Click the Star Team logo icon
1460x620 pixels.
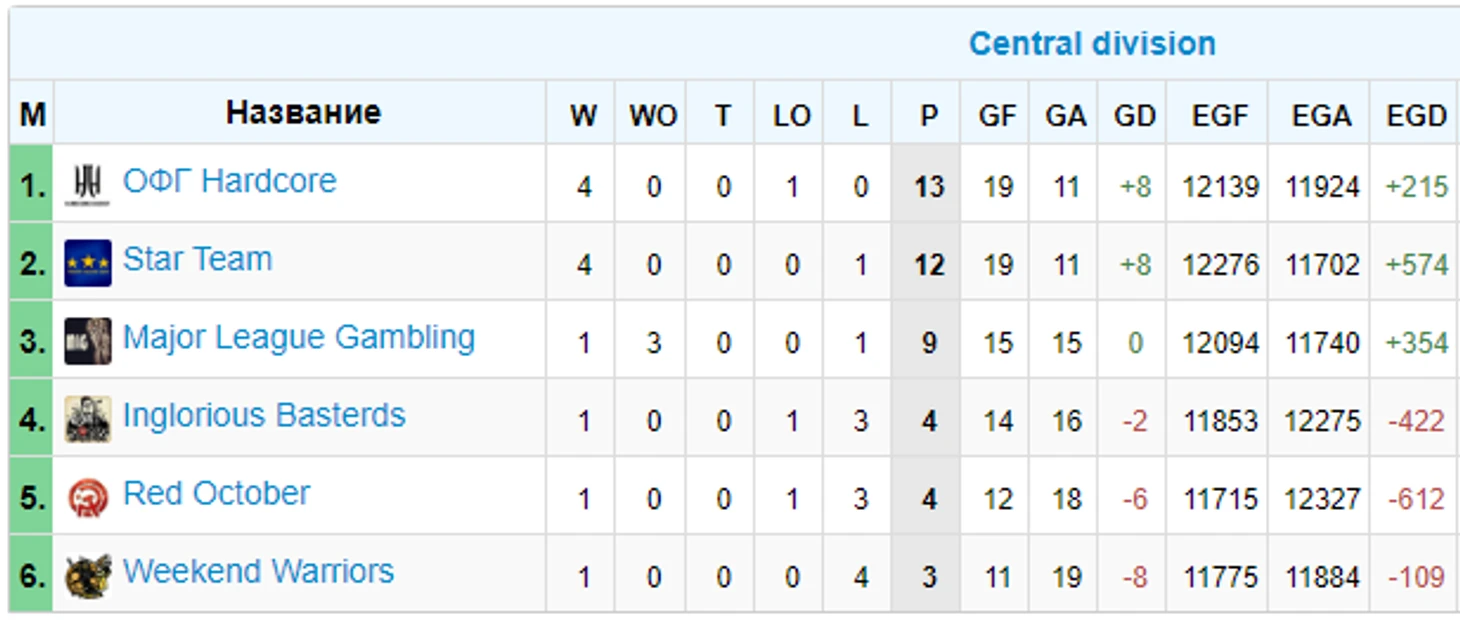click(x=88, y=263)
